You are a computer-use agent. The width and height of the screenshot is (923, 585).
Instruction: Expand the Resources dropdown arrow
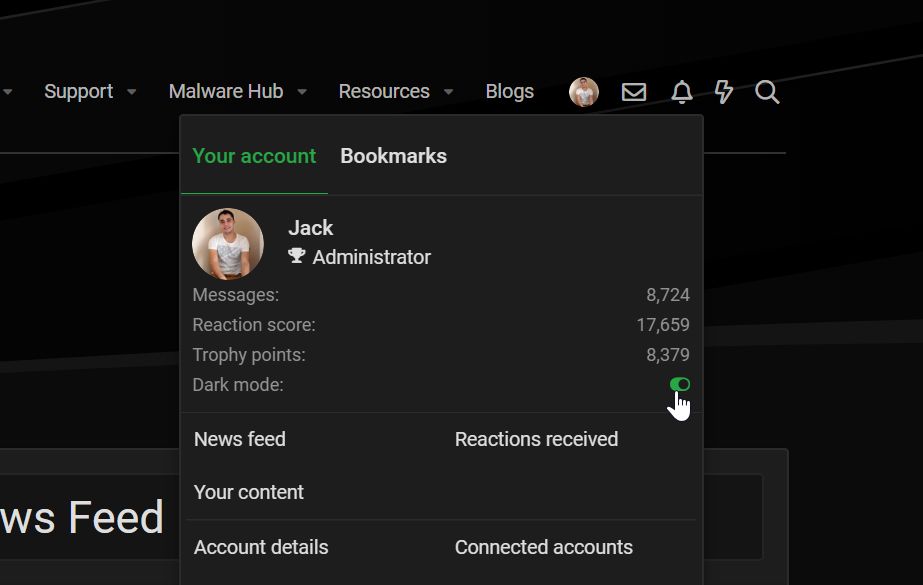coord(448,92)
